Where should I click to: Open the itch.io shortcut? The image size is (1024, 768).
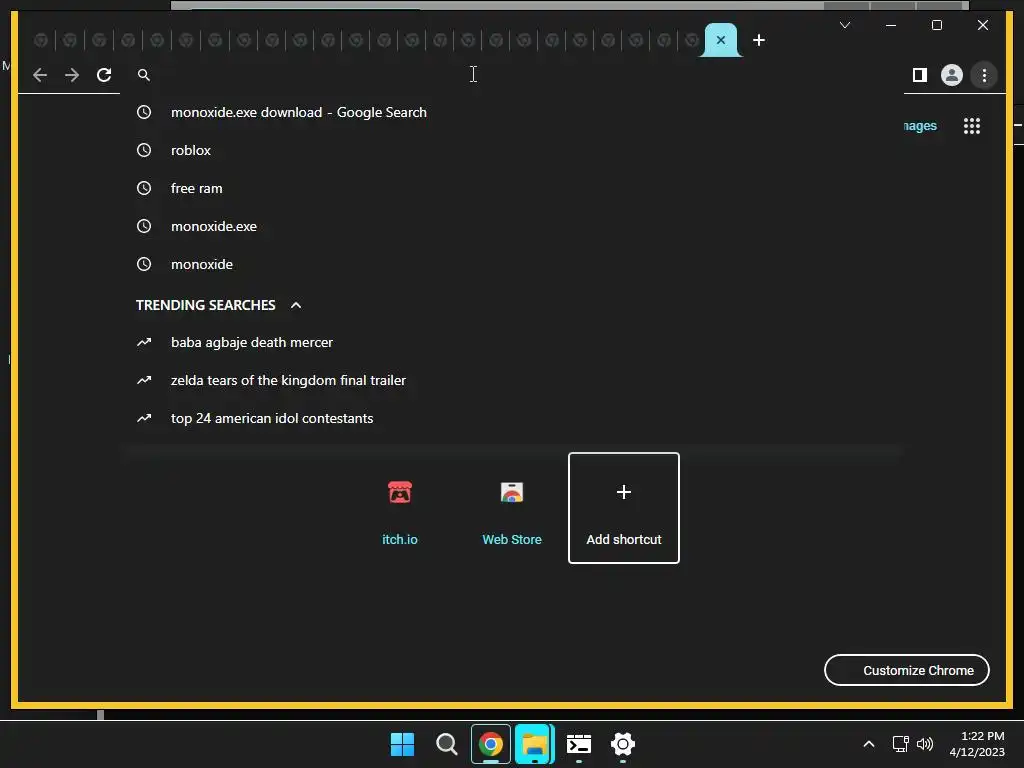(x=400, y=508)
